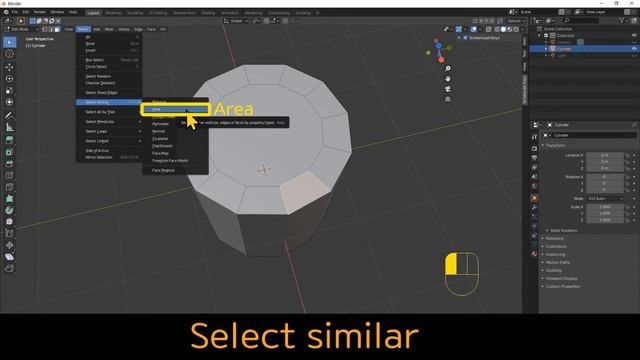The width and height of the screenshot is (640, 360).
Task: Open the rotation Mode XYZ Euler dropdown
Action: click(x=606, y=198)
